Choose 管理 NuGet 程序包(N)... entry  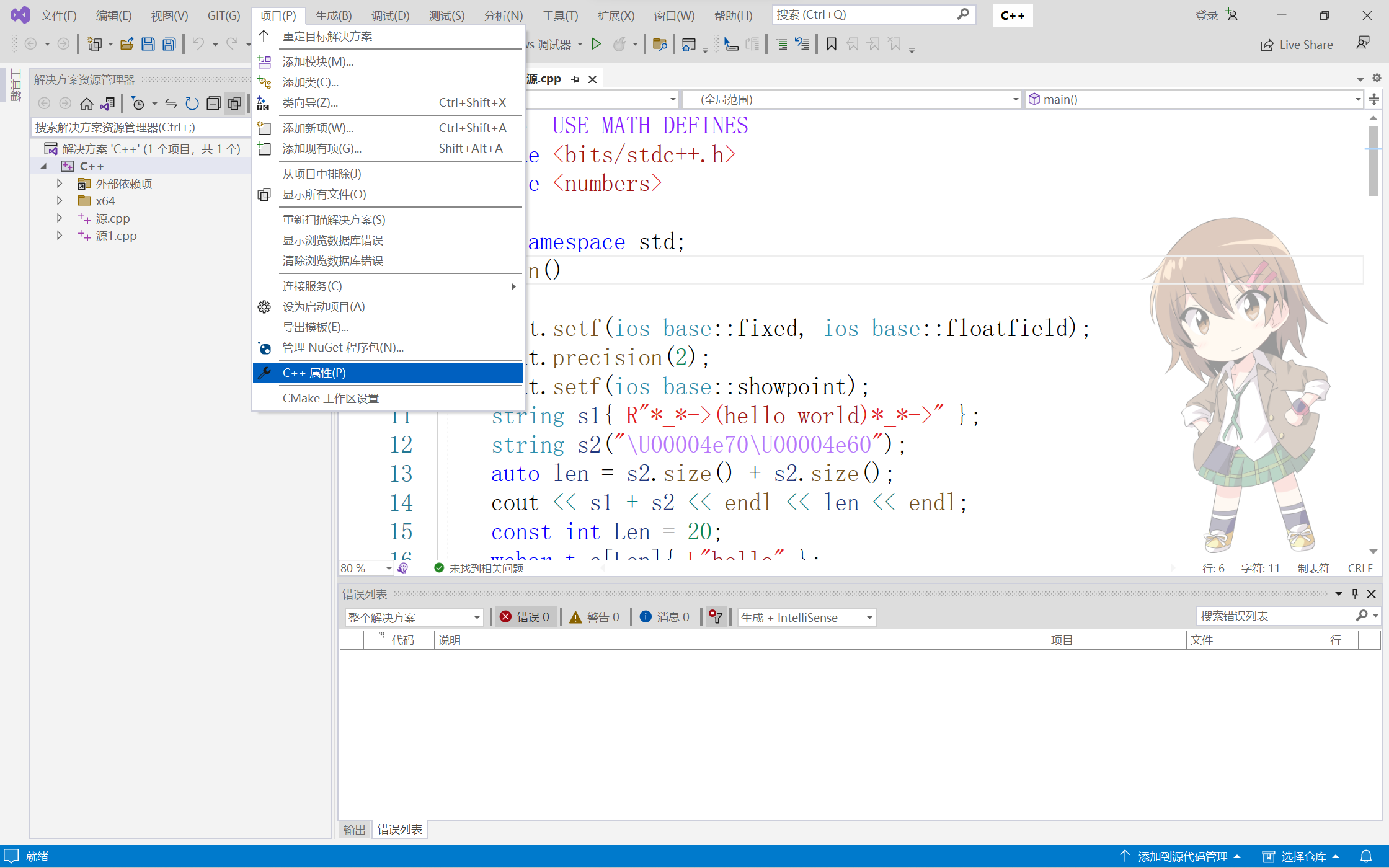tap(388, 348)
